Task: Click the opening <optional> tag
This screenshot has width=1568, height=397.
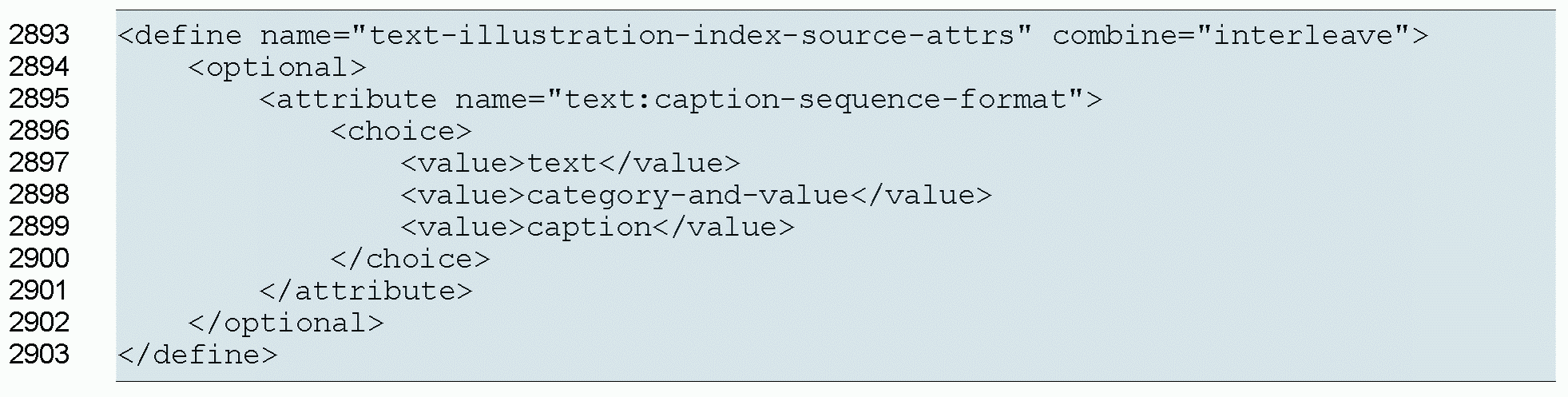Action: coord(277,68)
